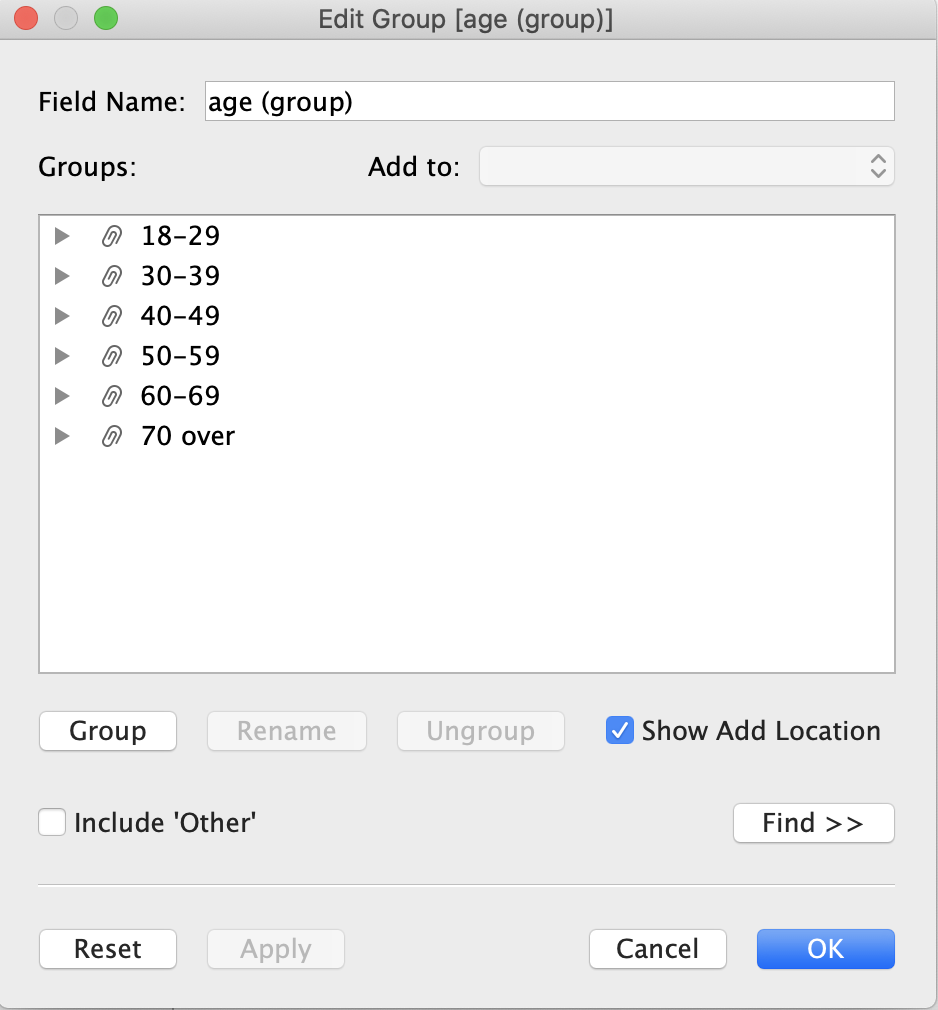Expand the 40-49 group disclosure triangle
Screen dimensions: 938x1010
62,316
